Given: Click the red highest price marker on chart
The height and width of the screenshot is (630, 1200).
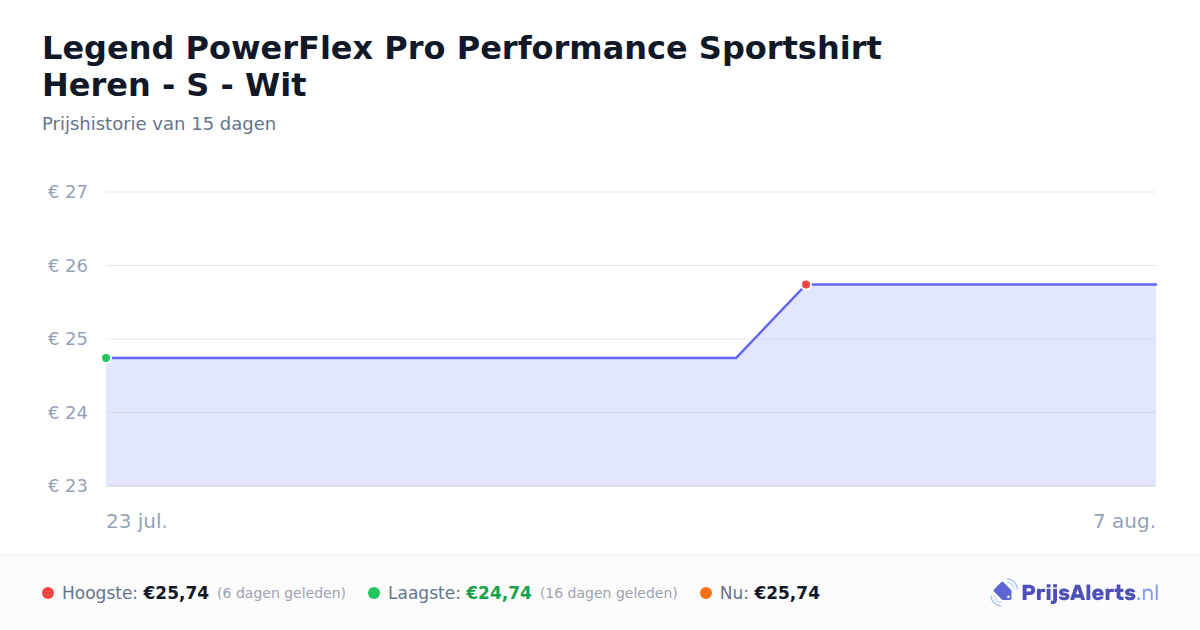Looking at the screenshot, I should [806, 285].
